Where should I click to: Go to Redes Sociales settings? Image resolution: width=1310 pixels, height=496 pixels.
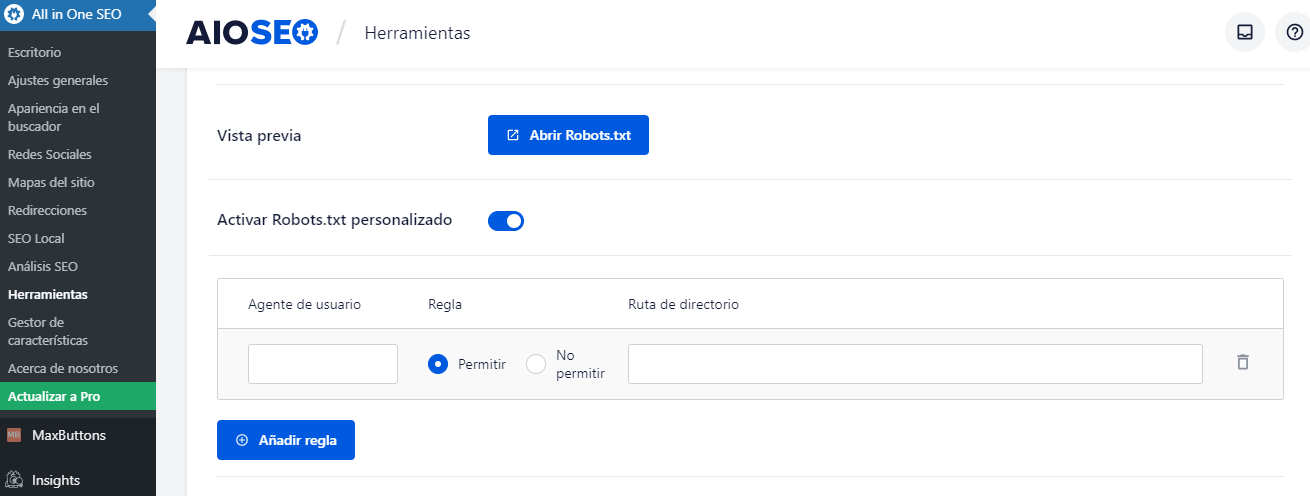(49, 154)
